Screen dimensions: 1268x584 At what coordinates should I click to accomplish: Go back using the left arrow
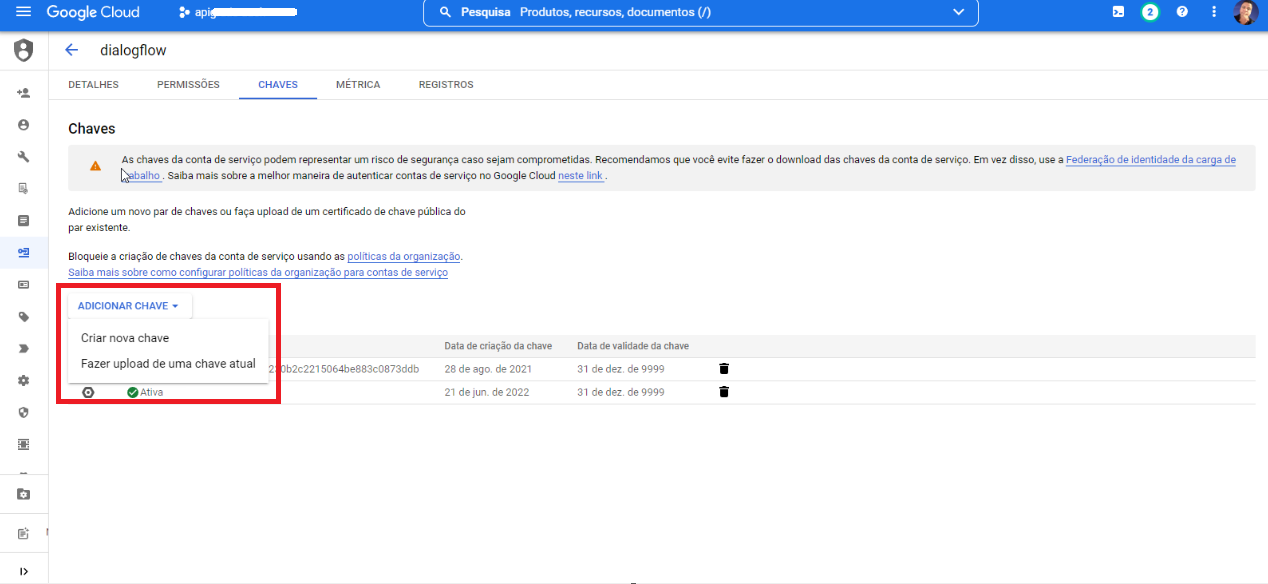[x=71, y=50]
